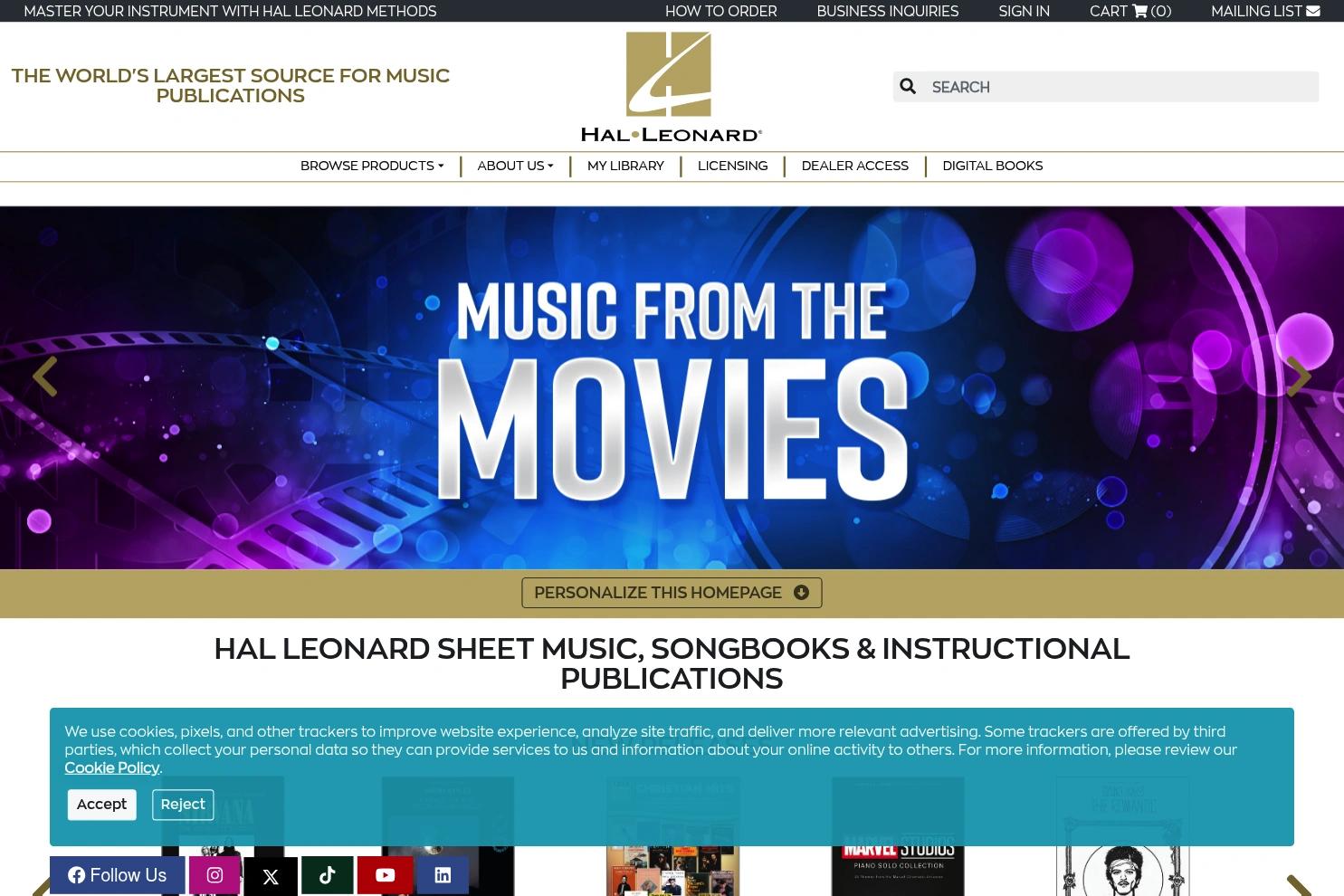The height and width of the screenshot is (896, 1344).
Task: Open the Licensing menu item
Action: coord(732,166)
